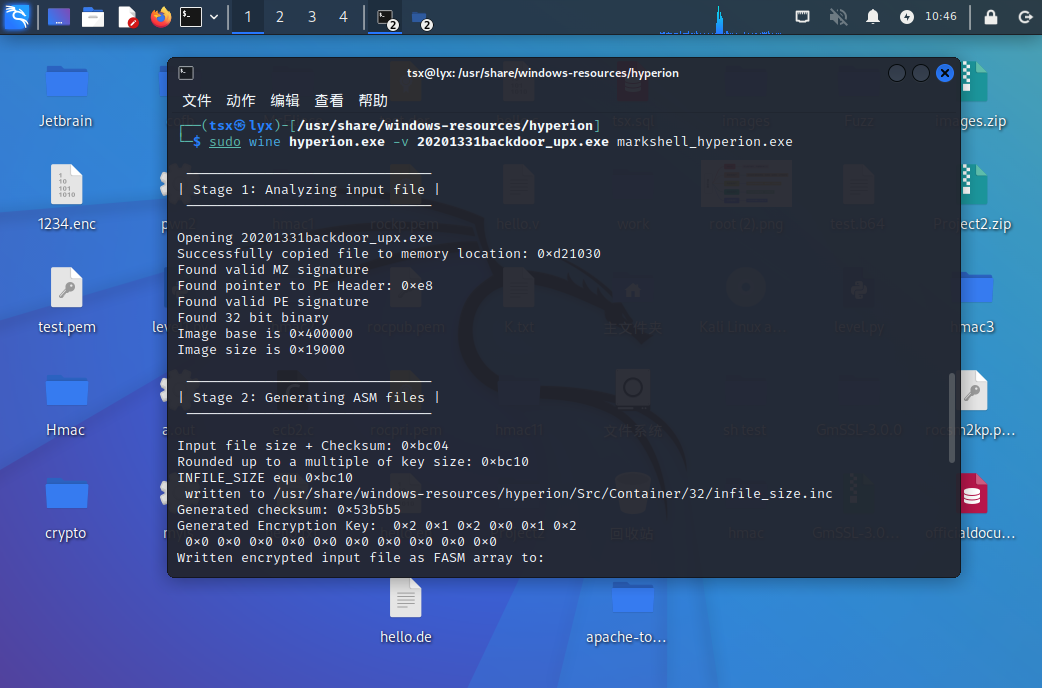The width and height of the screenshot is (1042, 688).
Task: Click 'Opening 20201331backdoor_upx.exe' line
Action: tap(305, 238)
